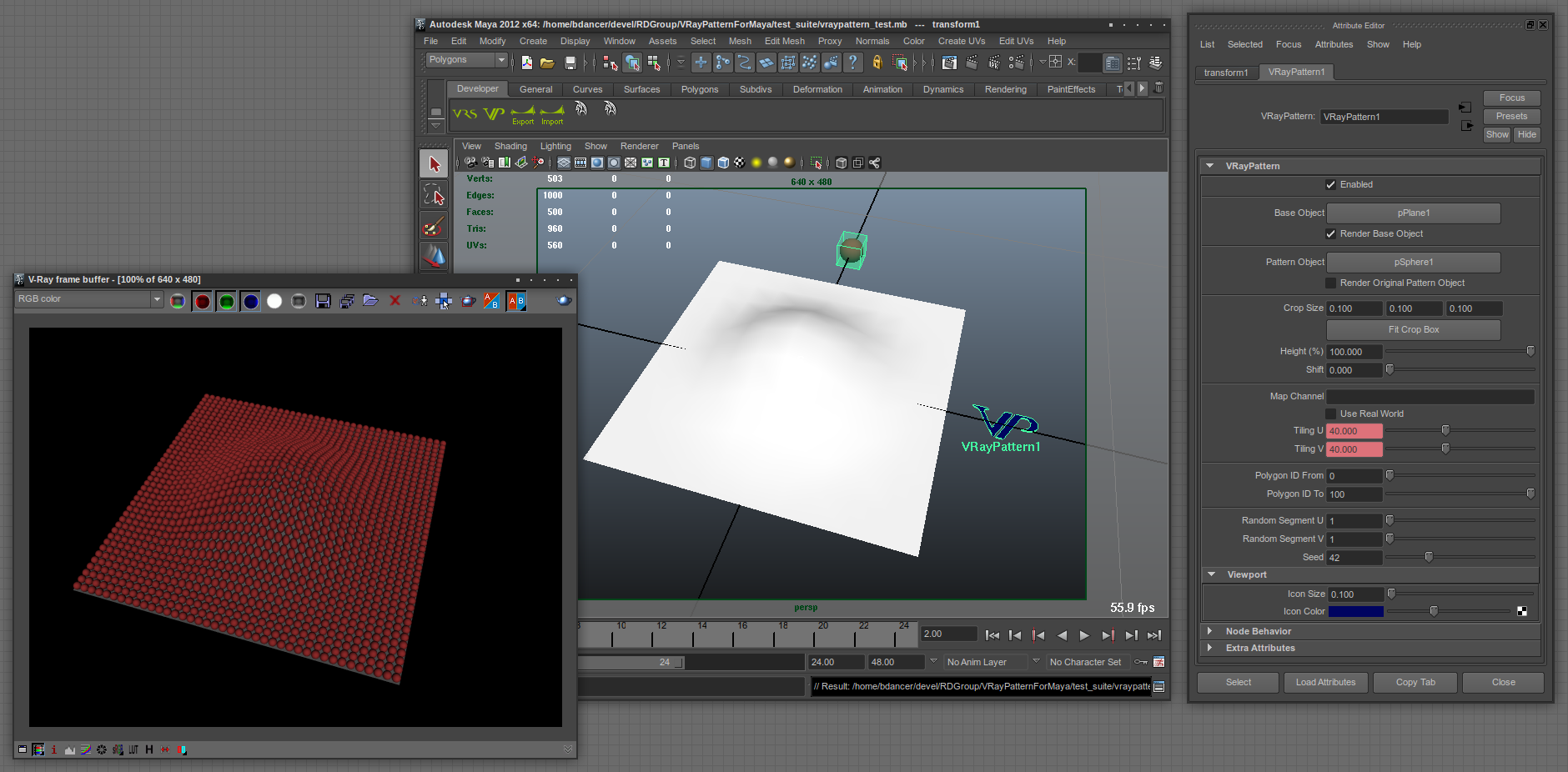Open scene with the folder icon

tap(547, 63)
